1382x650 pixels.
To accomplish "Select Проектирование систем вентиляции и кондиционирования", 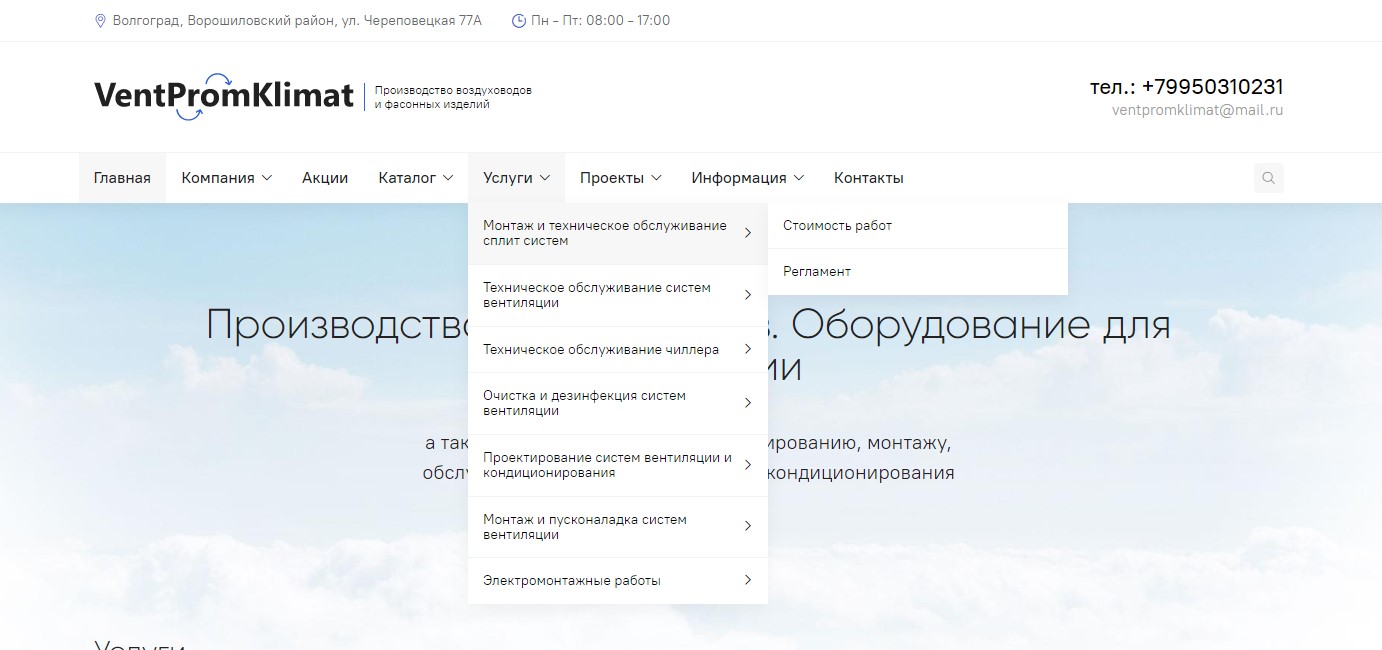I will tap(607, 465).
